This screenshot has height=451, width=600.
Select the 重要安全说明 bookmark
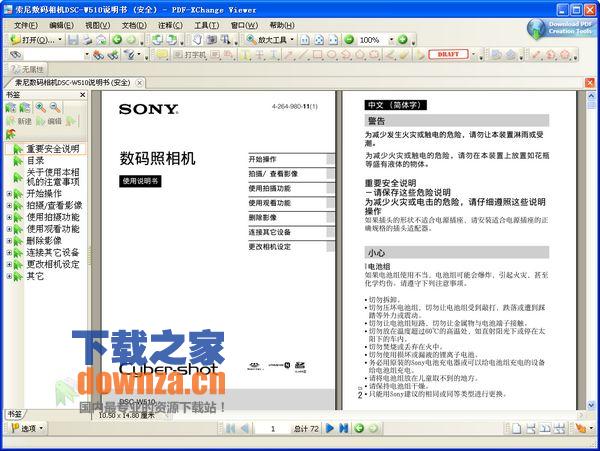[x=52, y=149]
